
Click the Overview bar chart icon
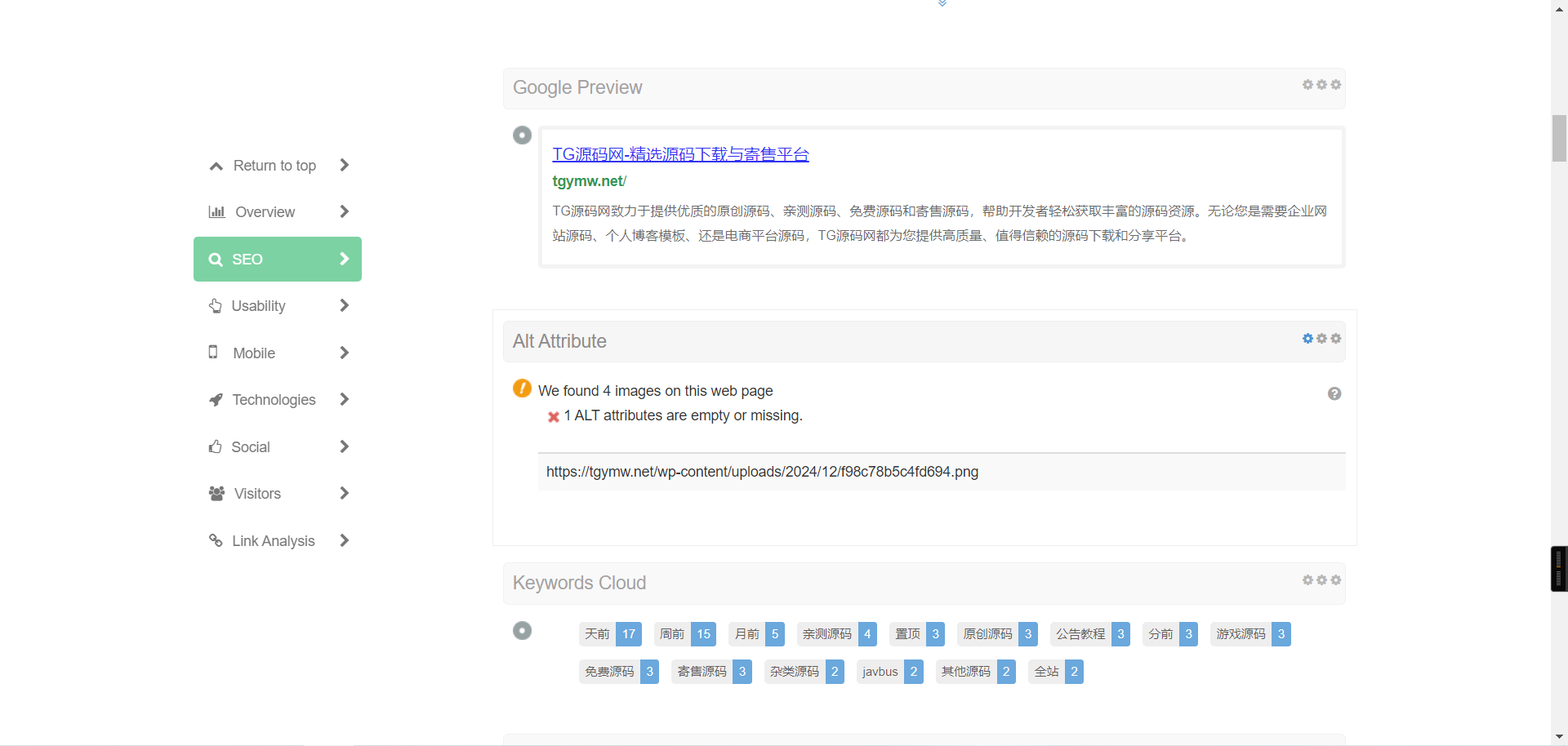click(216, 212)
